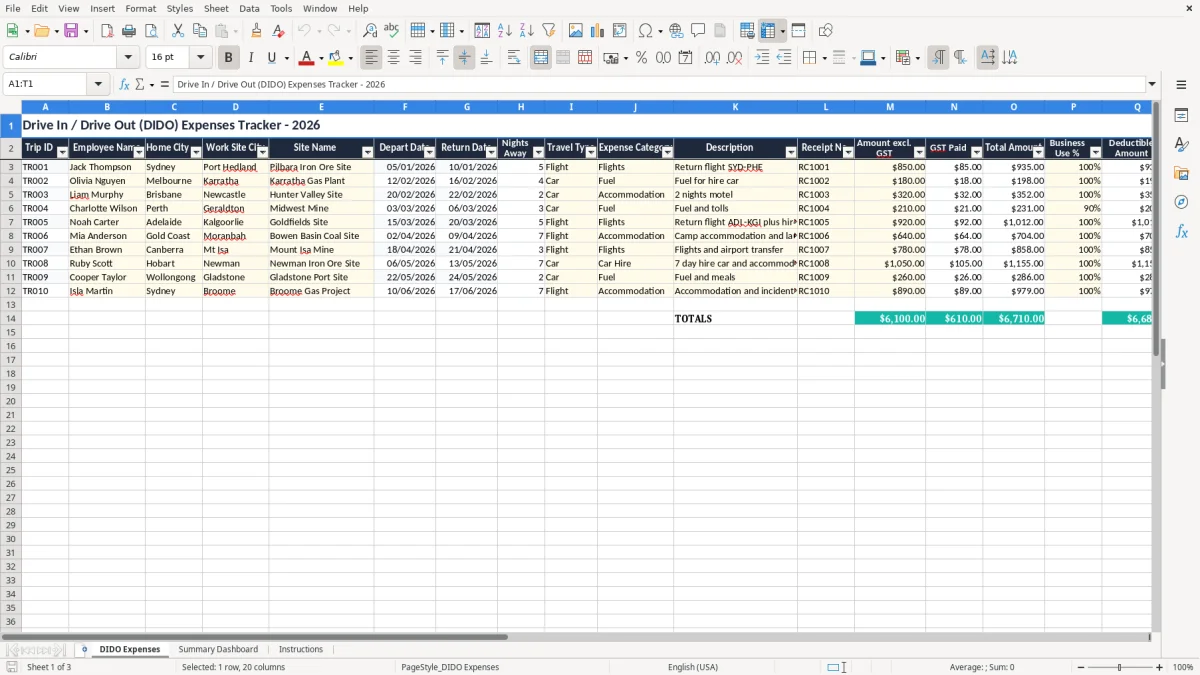The height and width of the screenshot is (675, 1200).
Task: Toggle Align Right alignment
Action: (x=416, y=58)
